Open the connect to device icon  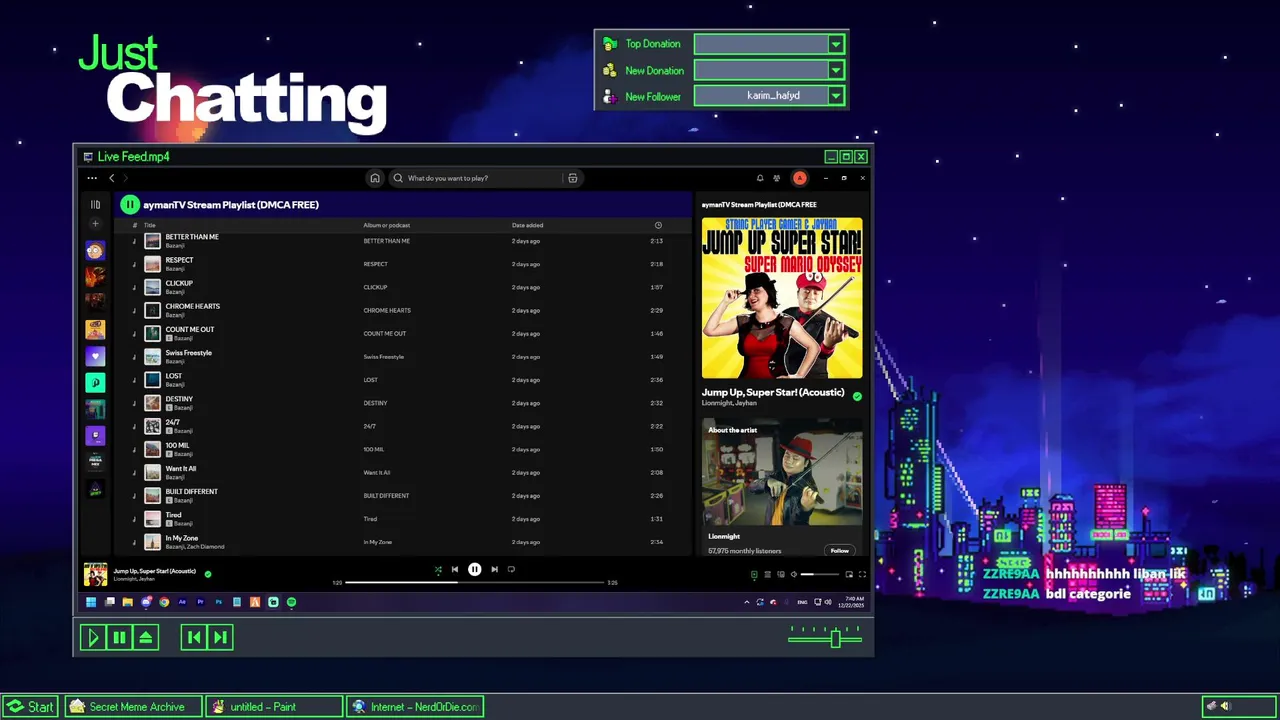pyautogui.click(x=781, y=574)
